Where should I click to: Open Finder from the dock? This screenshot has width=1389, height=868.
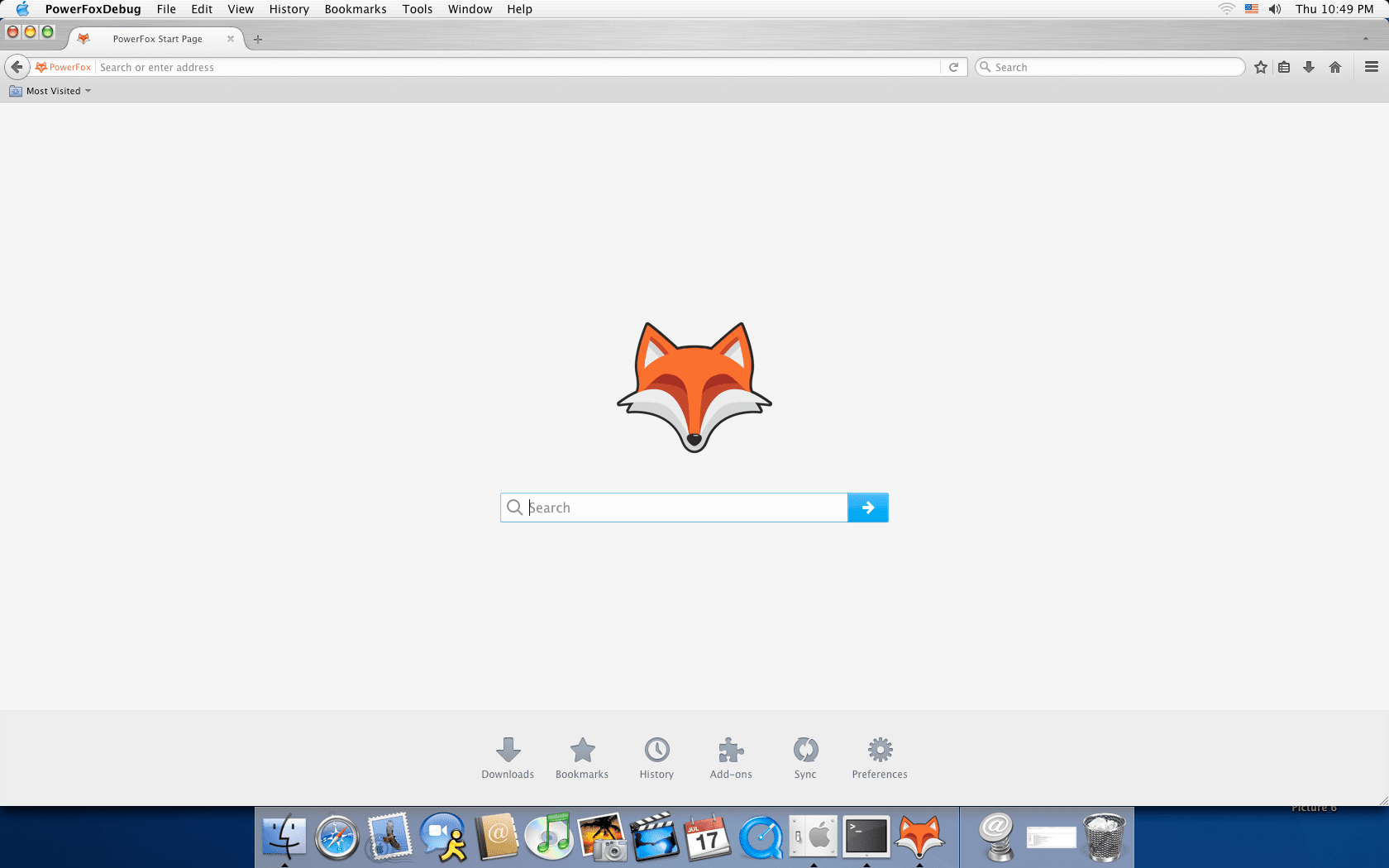coord(284,837)
